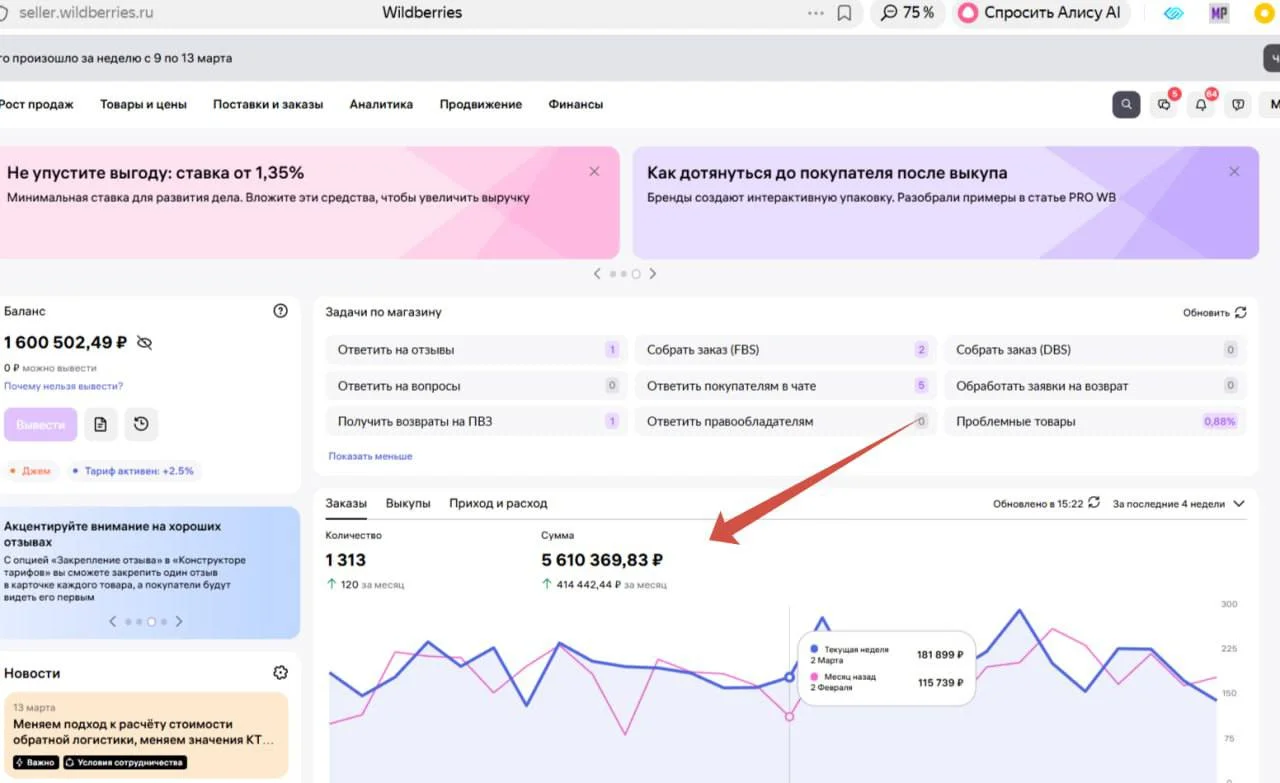Screen dimensions: 1280x783
Task: Click the 'Важно' news tag
Action: coord(36,763)
